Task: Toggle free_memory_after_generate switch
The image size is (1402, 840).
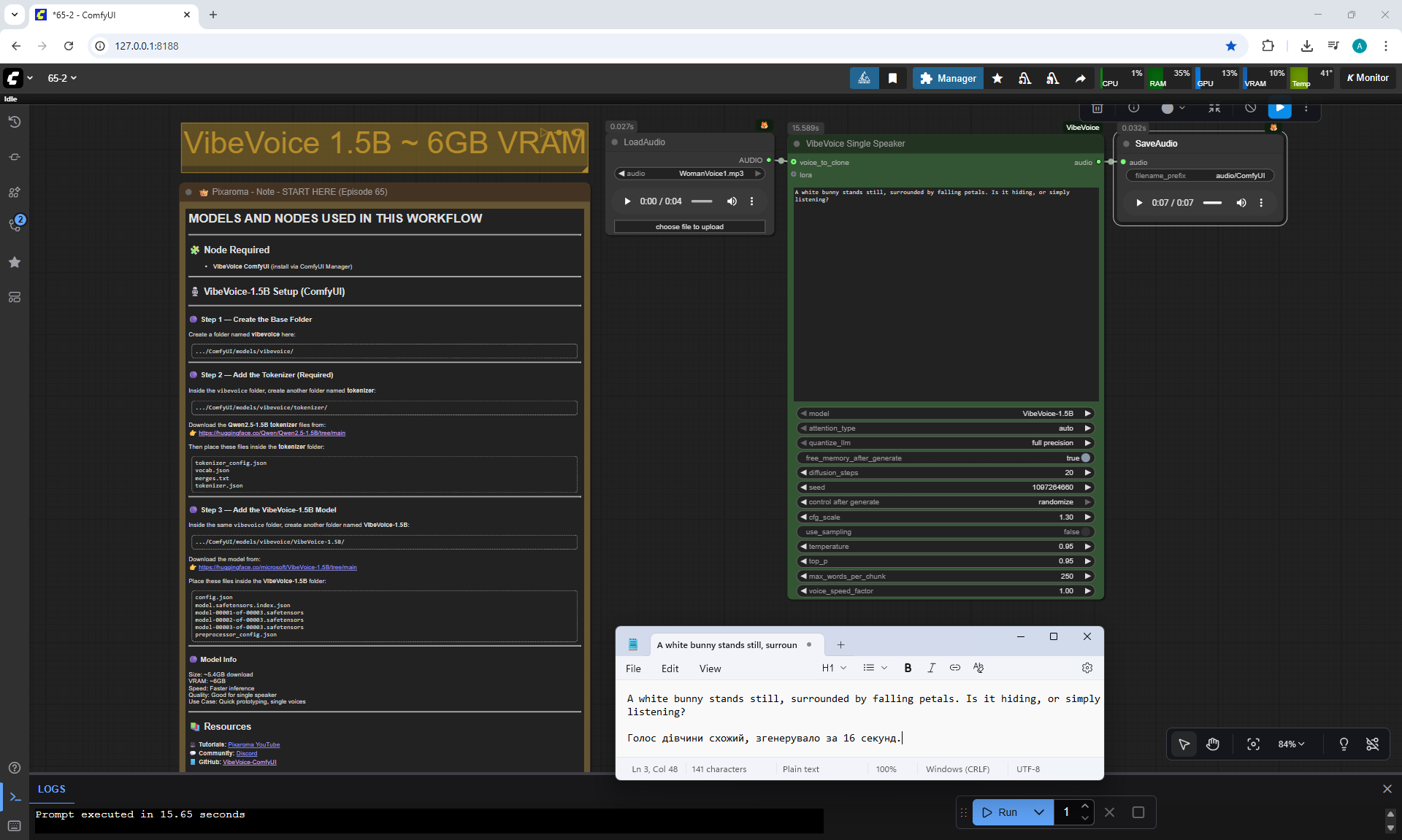Action: pos(1085,458)
